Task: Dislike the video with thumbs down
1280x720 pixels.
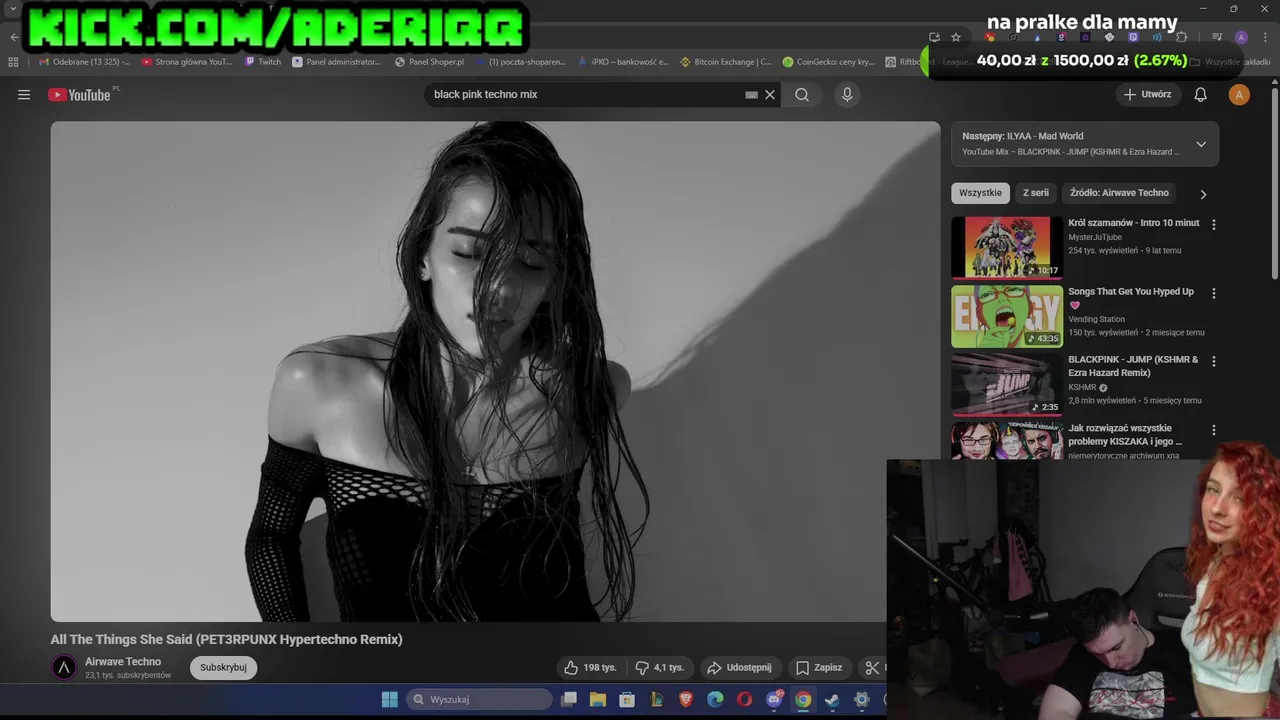Action: (660, 668)
